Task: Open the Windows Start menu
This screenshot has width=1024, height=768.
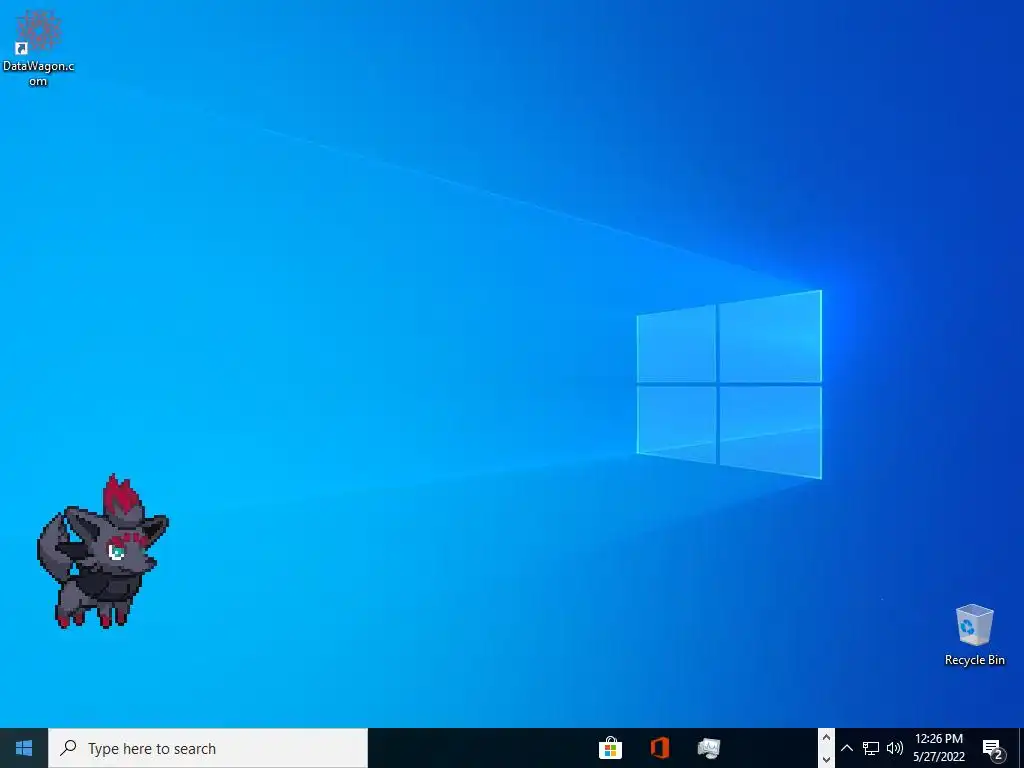Action: (x=24, y=748)
